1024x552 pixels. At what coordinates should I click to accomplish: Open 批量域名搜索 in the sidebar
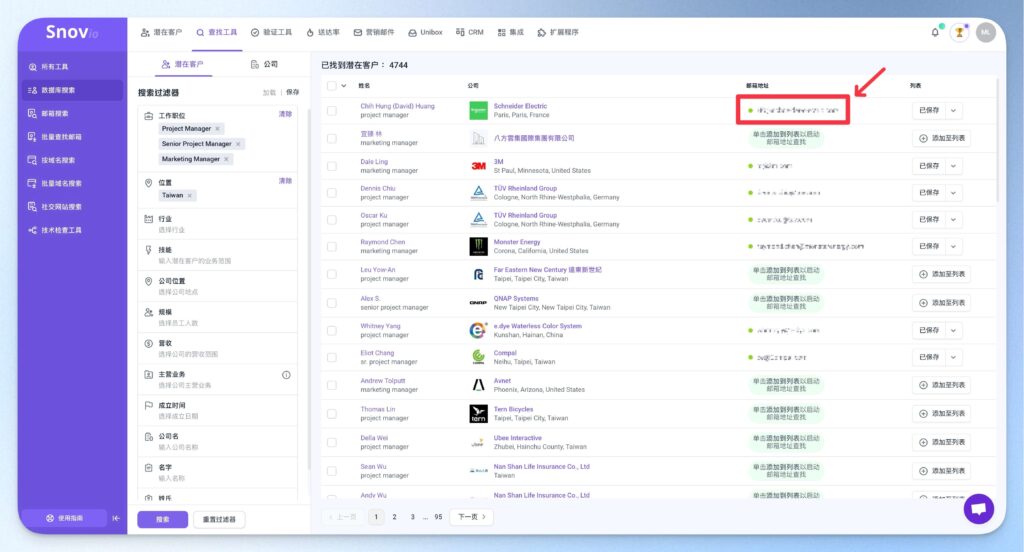click(x=72, y=184)
